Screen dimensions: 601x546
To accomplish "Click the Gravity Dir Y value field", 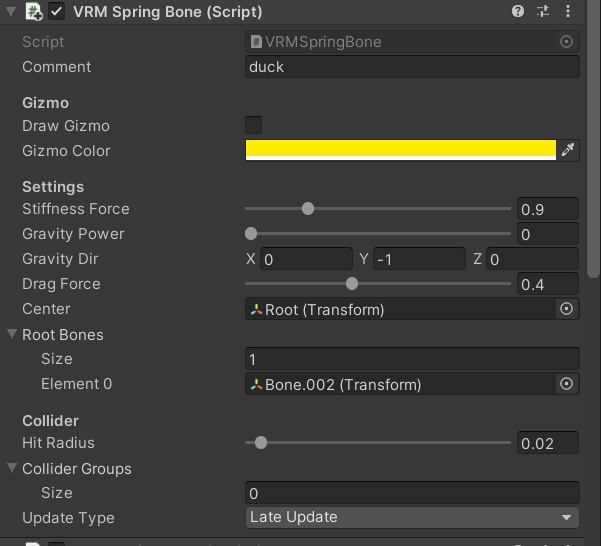I will tap(419, 259).
